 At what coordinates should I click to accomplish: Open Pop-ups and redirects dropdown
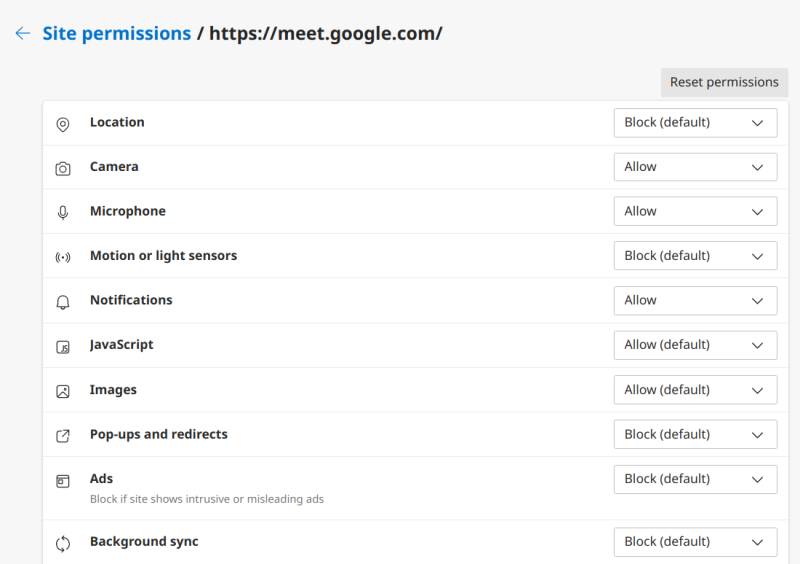pos(695,434)
